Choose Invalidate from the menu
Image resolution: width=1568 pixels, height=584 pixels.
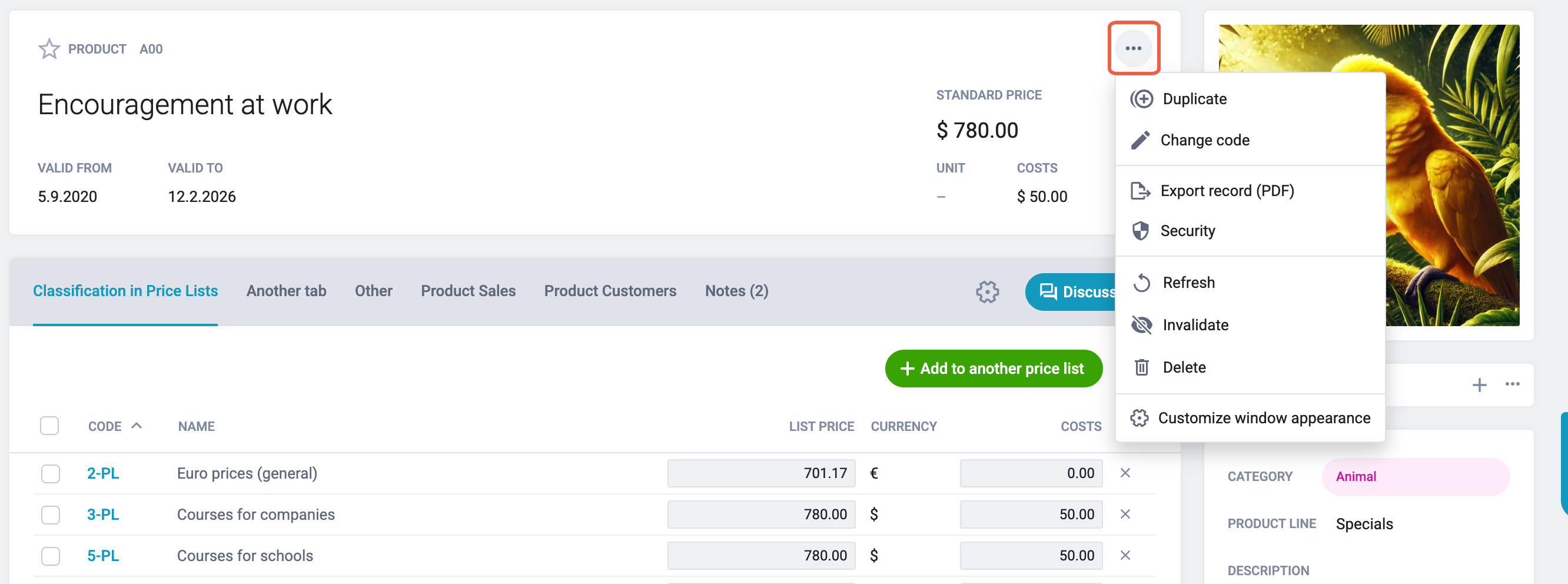(x=1250, y=325)
